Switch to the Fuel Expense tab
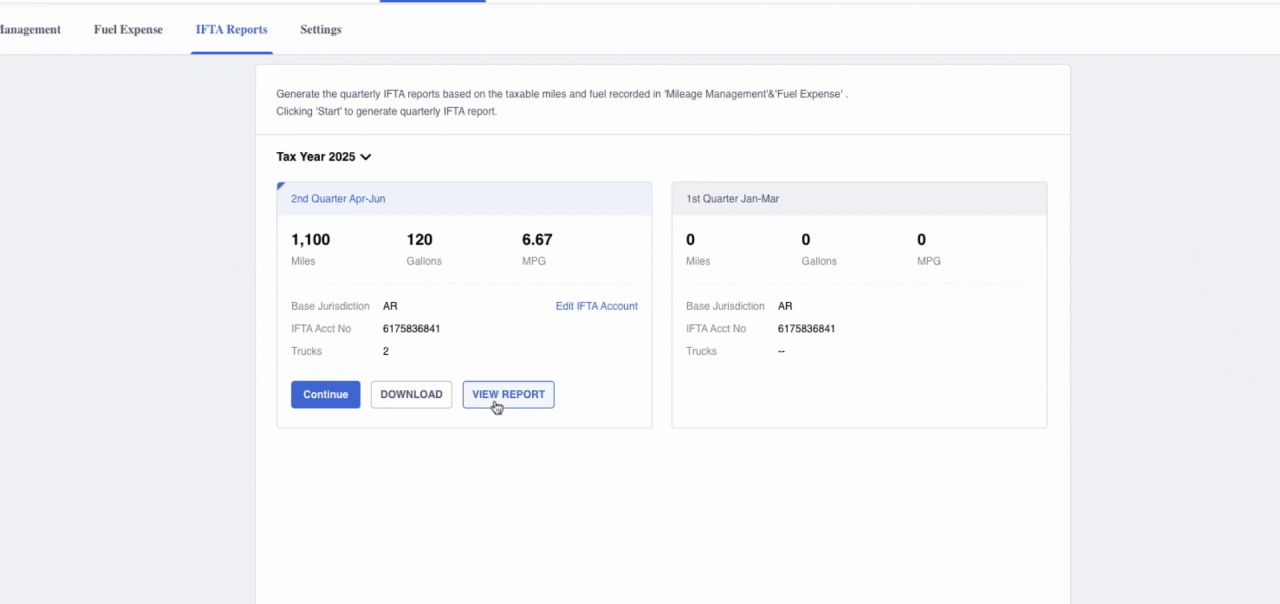This screenshot has width=1280, height=604. (x=128, y=30)
